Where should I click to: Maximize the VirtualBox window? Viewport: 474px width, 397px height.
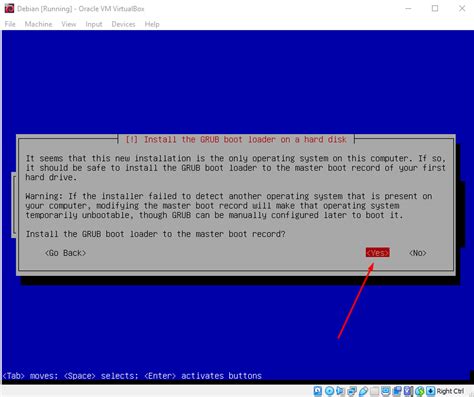pos(435,8)
